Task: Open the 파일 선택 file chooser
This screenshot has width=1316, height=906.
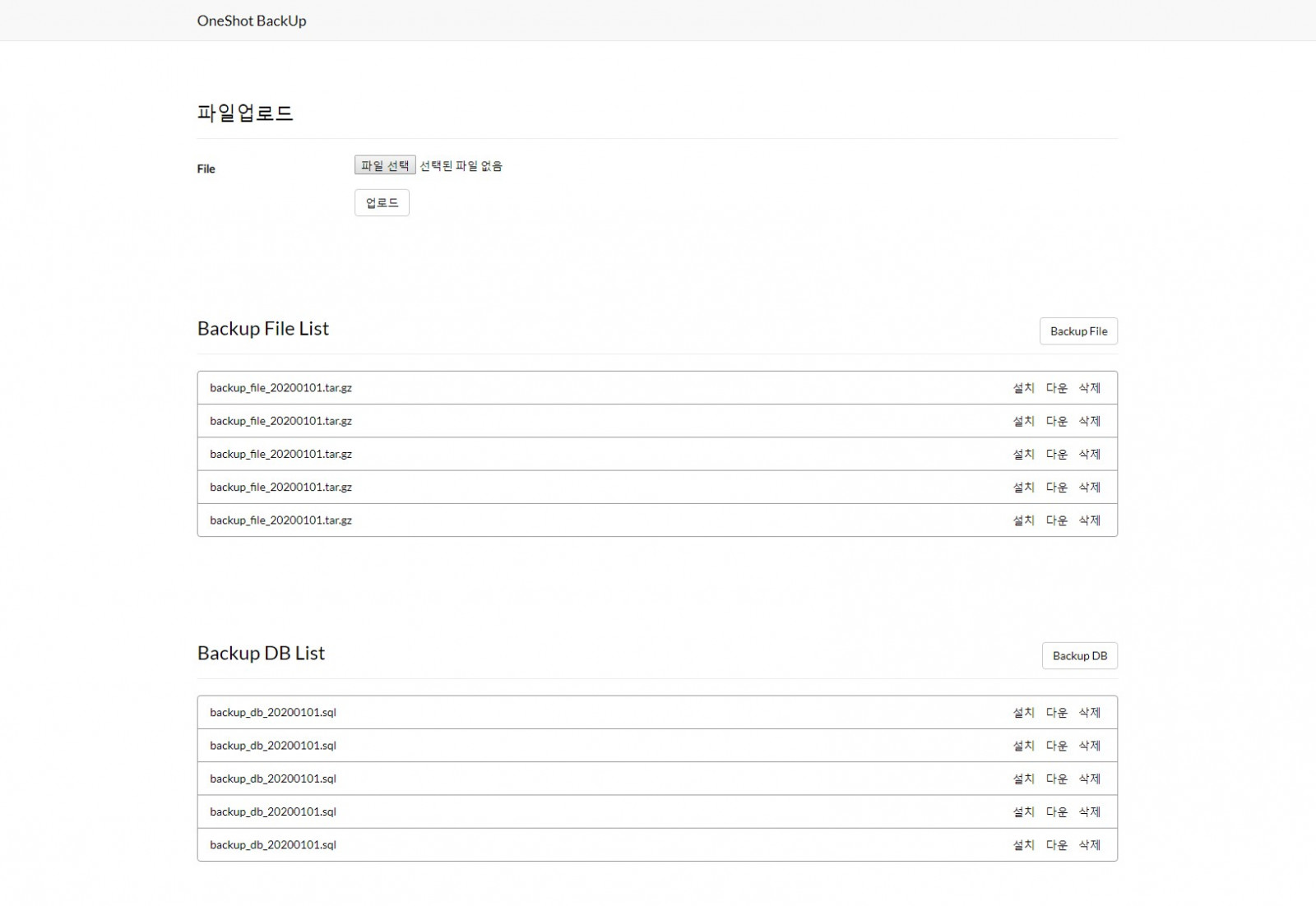Action: (x=385, y=165)
